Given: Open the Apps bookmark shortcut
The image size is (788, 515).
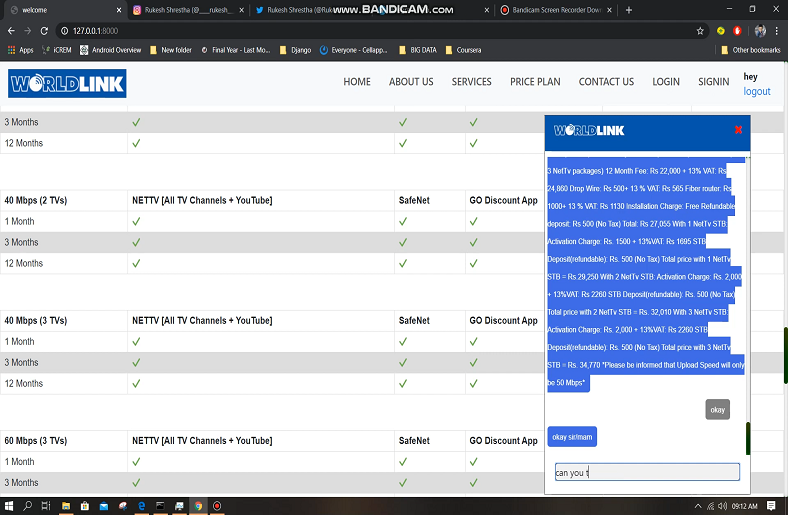Looking at the screenshot, I should (x=20, y=50).
